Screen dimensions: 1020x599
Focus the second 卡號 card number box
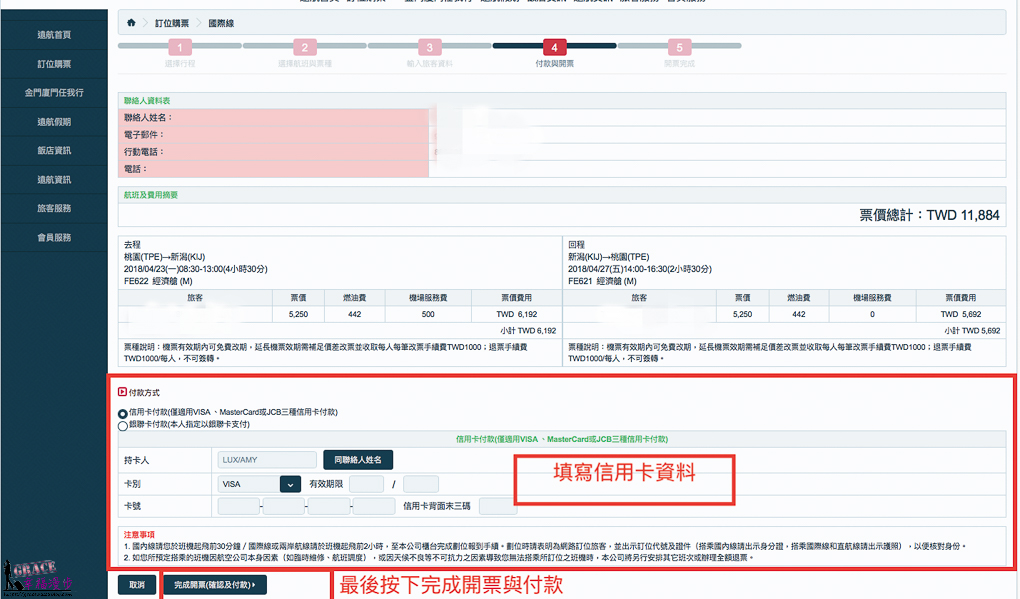click(x=284, y=506)
